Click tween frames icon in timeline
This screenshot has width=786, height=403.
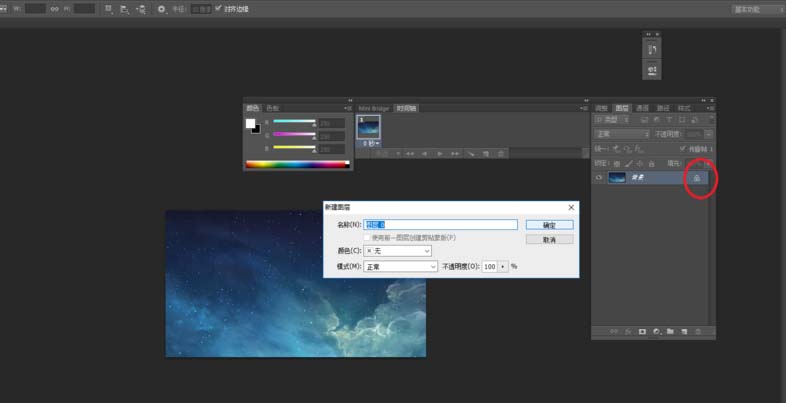(470, 154)
